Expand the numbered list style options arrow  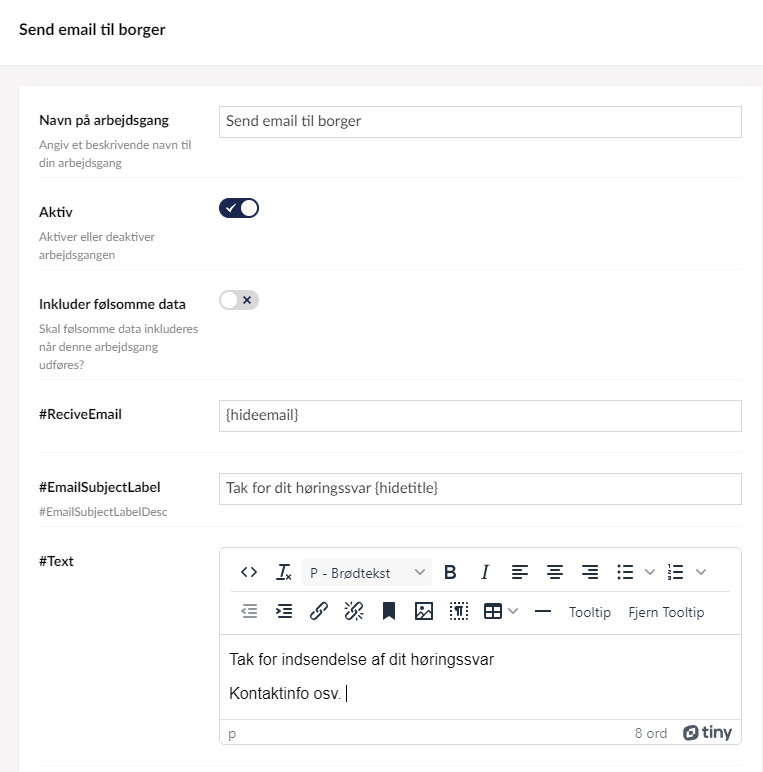700,572
